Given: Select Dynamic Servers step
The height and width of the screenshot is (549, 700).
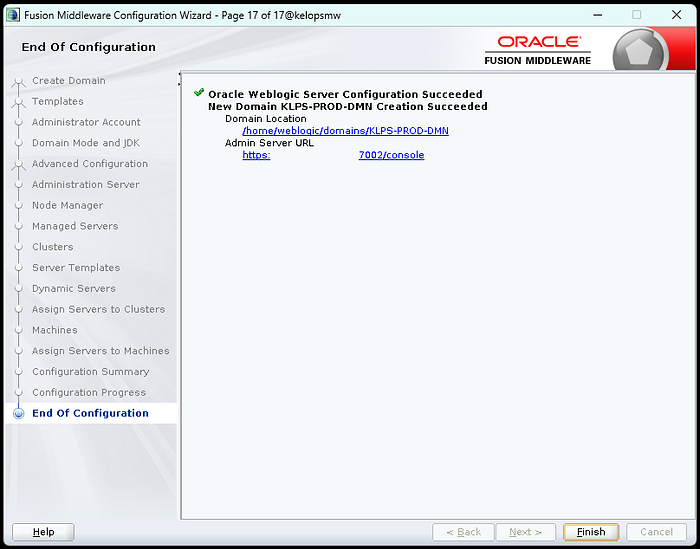Looking at the screenshot, I should point(74,288).
